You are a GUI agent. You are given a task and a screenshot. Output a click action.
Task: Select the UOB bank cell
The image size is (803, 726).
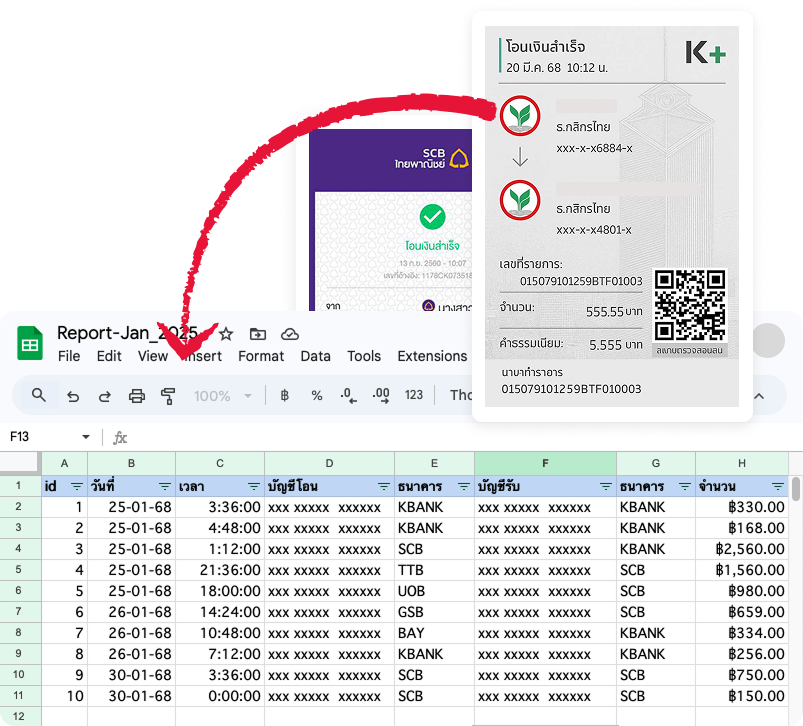point(434,591)
